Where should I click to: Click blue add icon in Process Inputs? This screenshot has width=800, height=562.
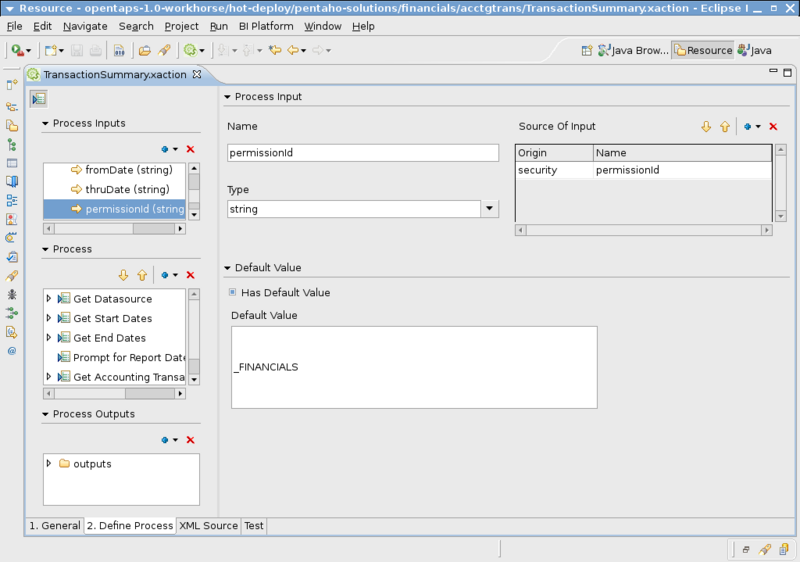(165, 149)
